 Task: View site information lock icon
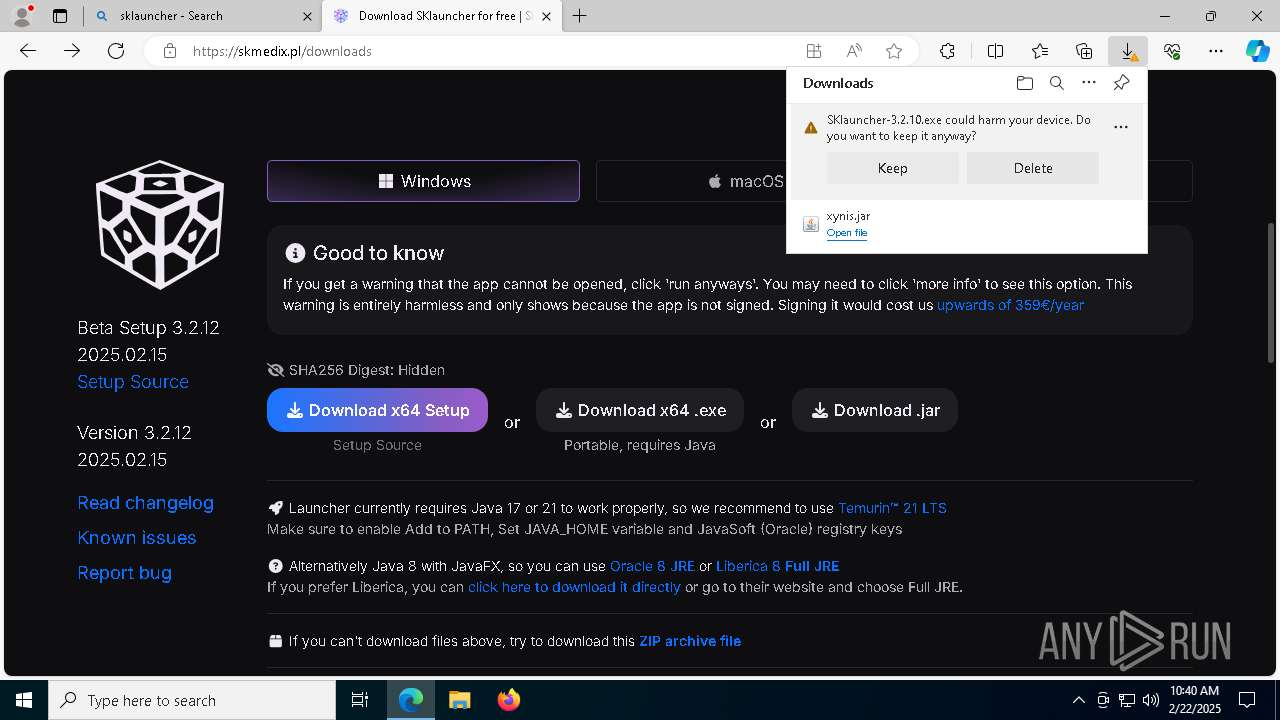(x=170, y=51)
